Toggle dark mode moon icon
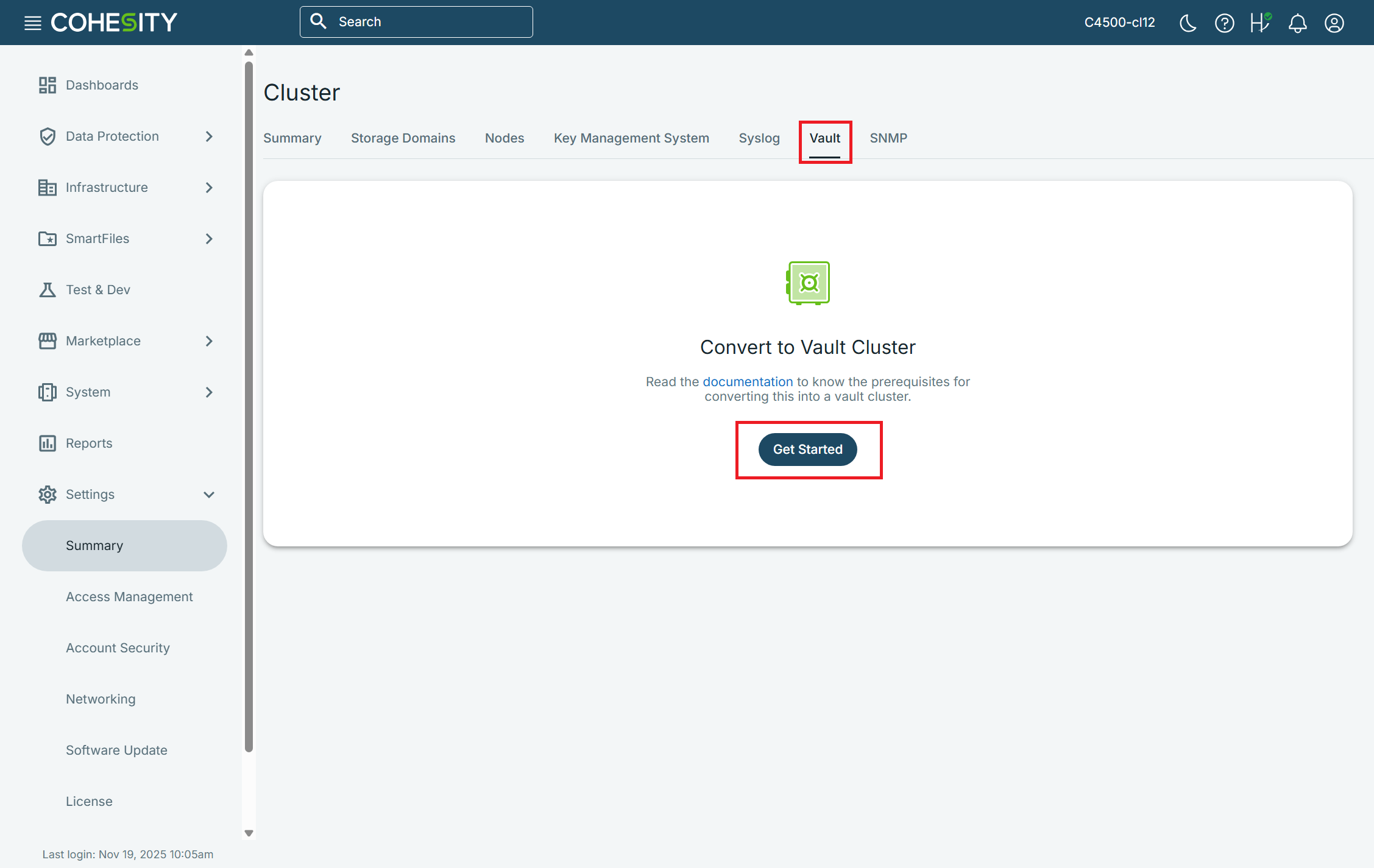The width and height of the screenshot is (1374, 868). (x=1188, y=23)
